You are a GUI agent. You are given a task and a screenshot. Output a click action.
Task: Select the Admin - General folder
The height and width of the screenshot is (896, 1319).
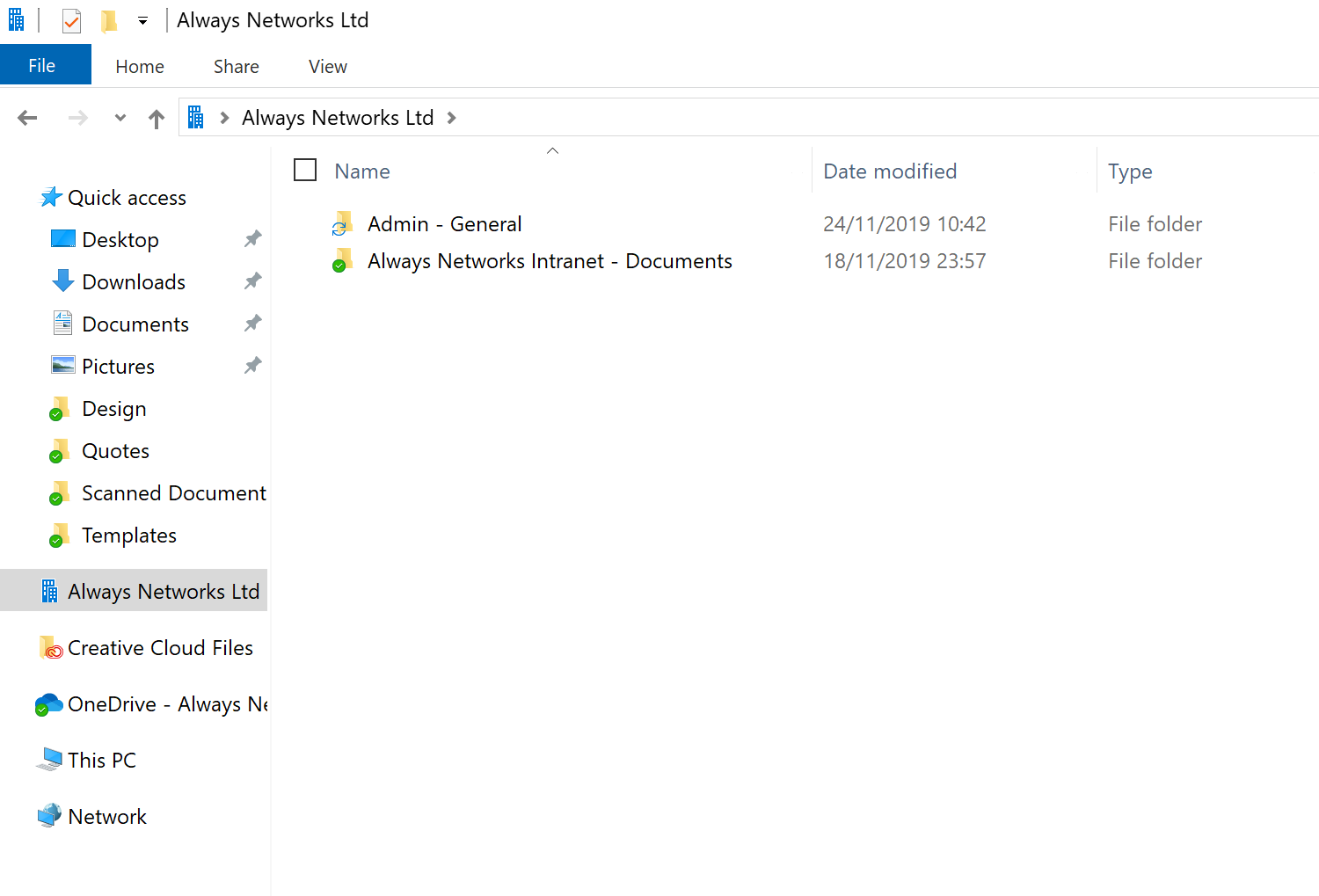tap(445, 224)
